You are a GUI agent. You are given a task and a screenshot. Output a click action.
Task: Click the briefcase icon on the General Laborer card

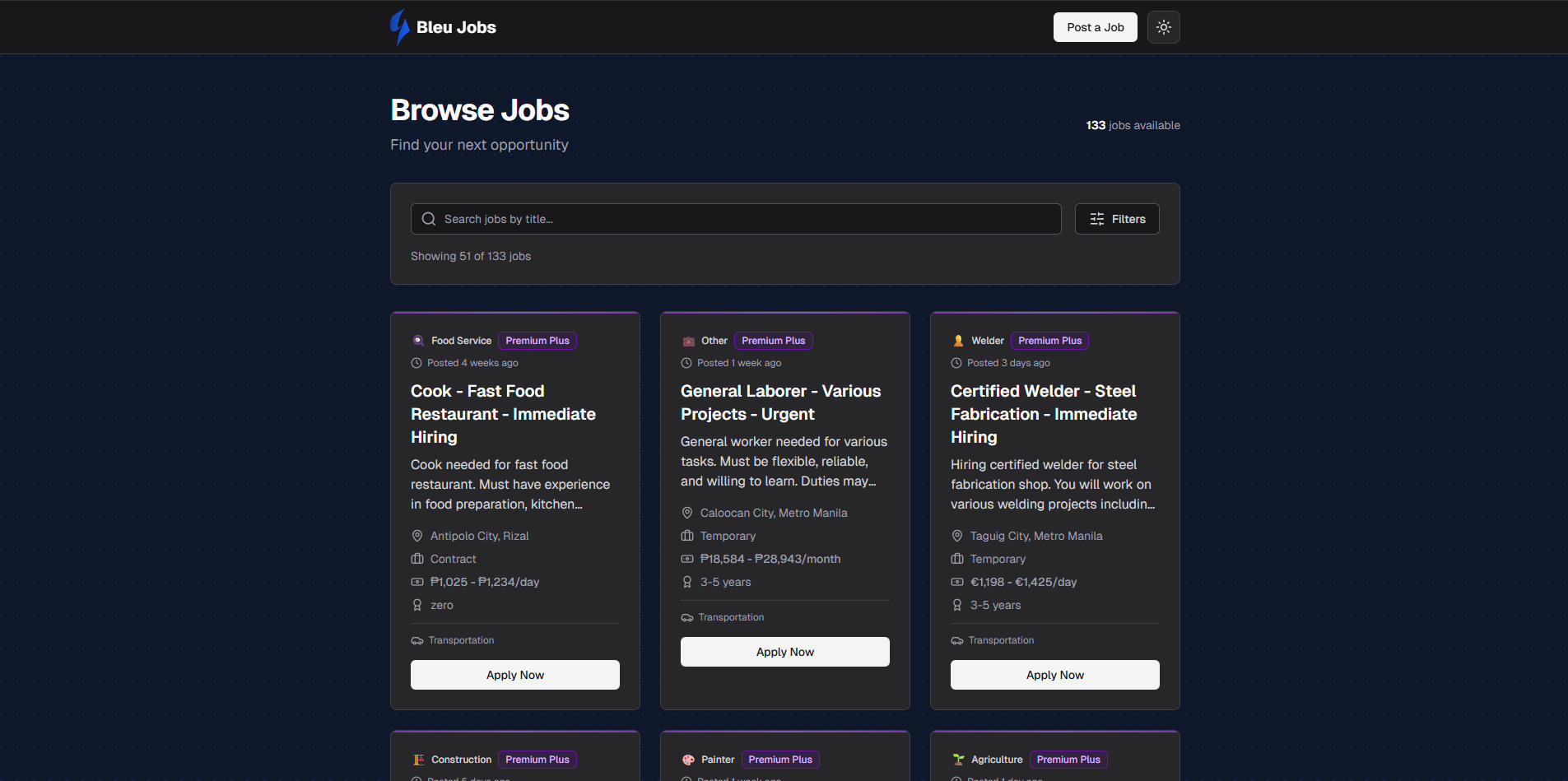(x=687, y=536)
